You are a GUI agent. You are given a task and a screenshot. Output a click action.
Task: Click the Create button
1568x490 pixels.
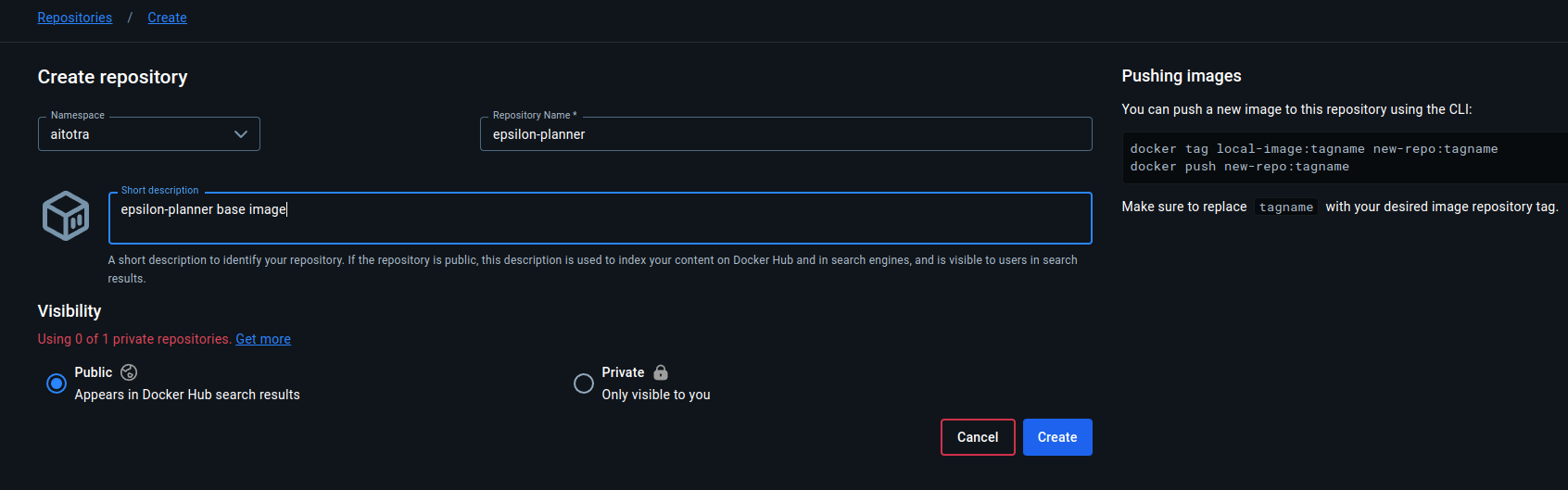(1057, 437)
